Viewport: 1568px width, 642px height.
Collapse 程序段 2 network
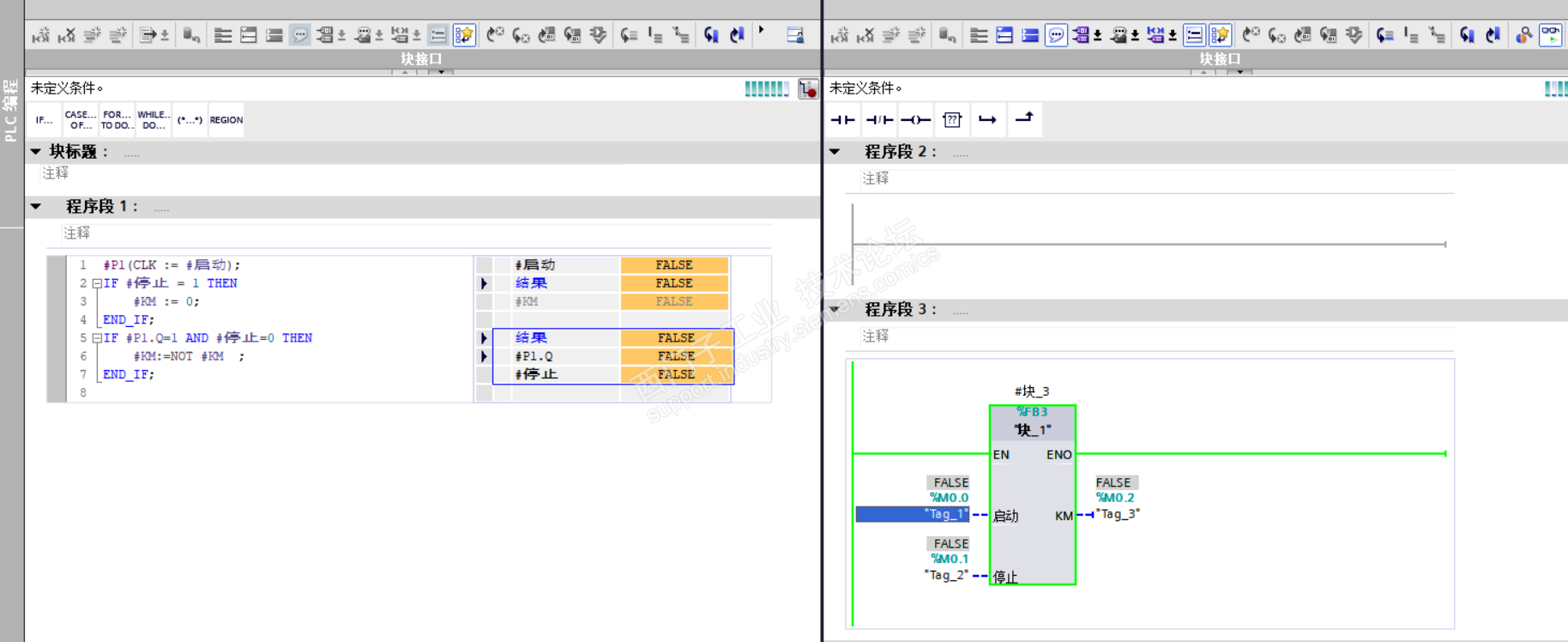point(835,152)
